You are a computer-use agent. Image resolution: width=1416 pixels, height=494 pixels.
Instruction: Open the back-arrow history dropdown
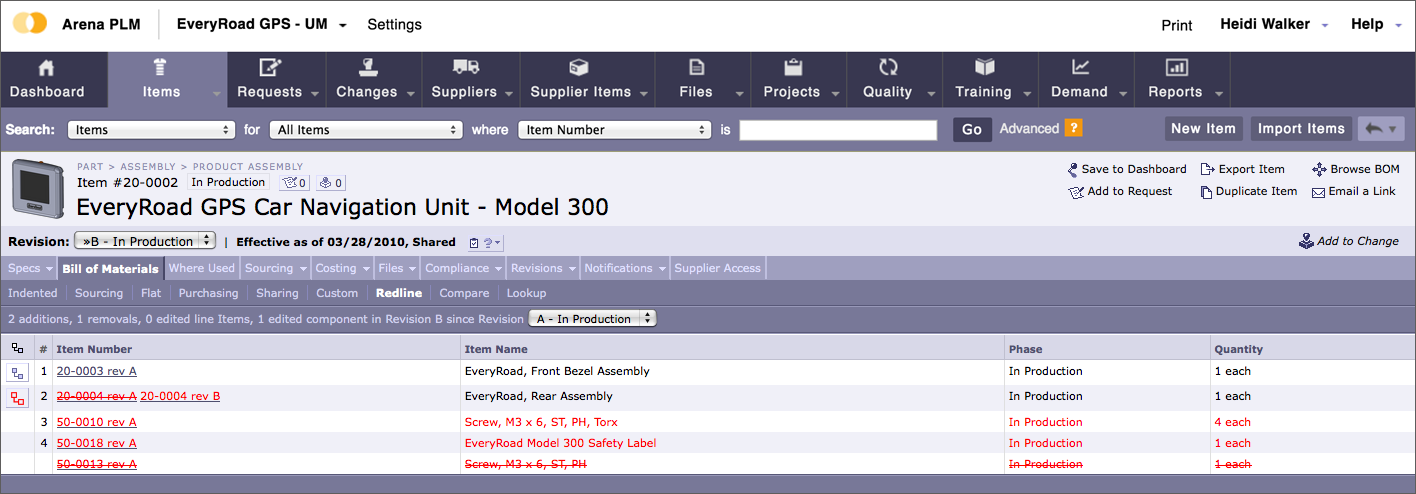tap(1382, 128)
